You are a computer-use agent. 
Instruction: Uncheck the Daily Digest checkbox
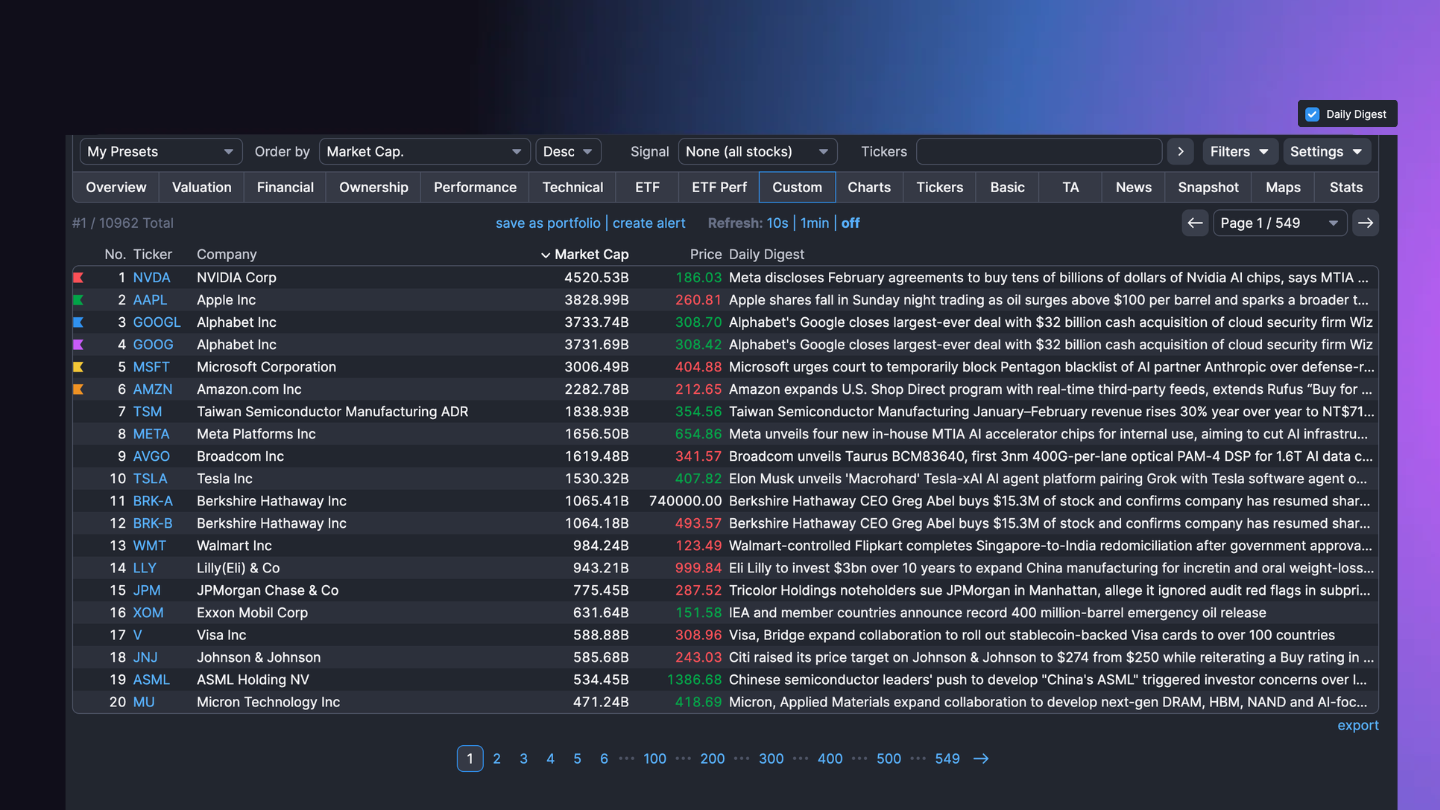point(1312,114)
